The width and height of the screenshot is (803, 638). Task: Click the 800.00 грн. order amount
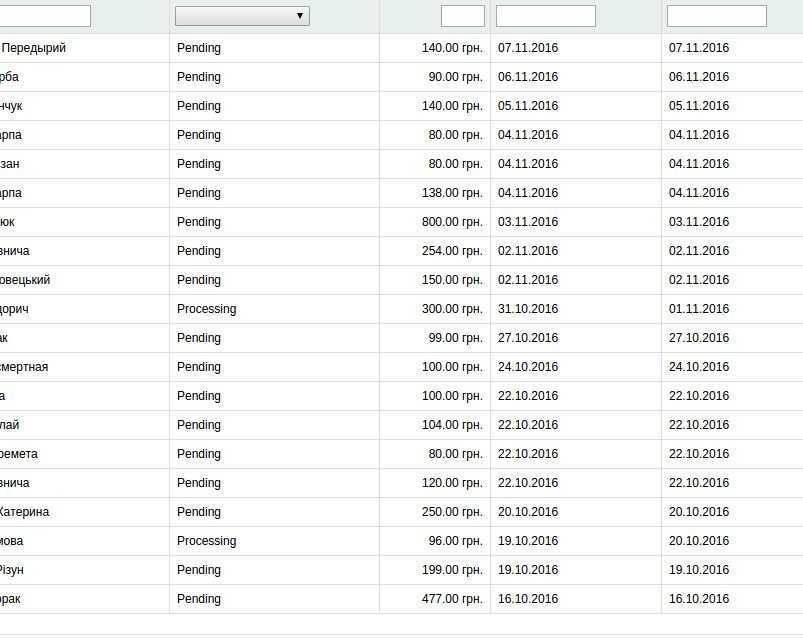pyautogui.click(x=452, y=222)
